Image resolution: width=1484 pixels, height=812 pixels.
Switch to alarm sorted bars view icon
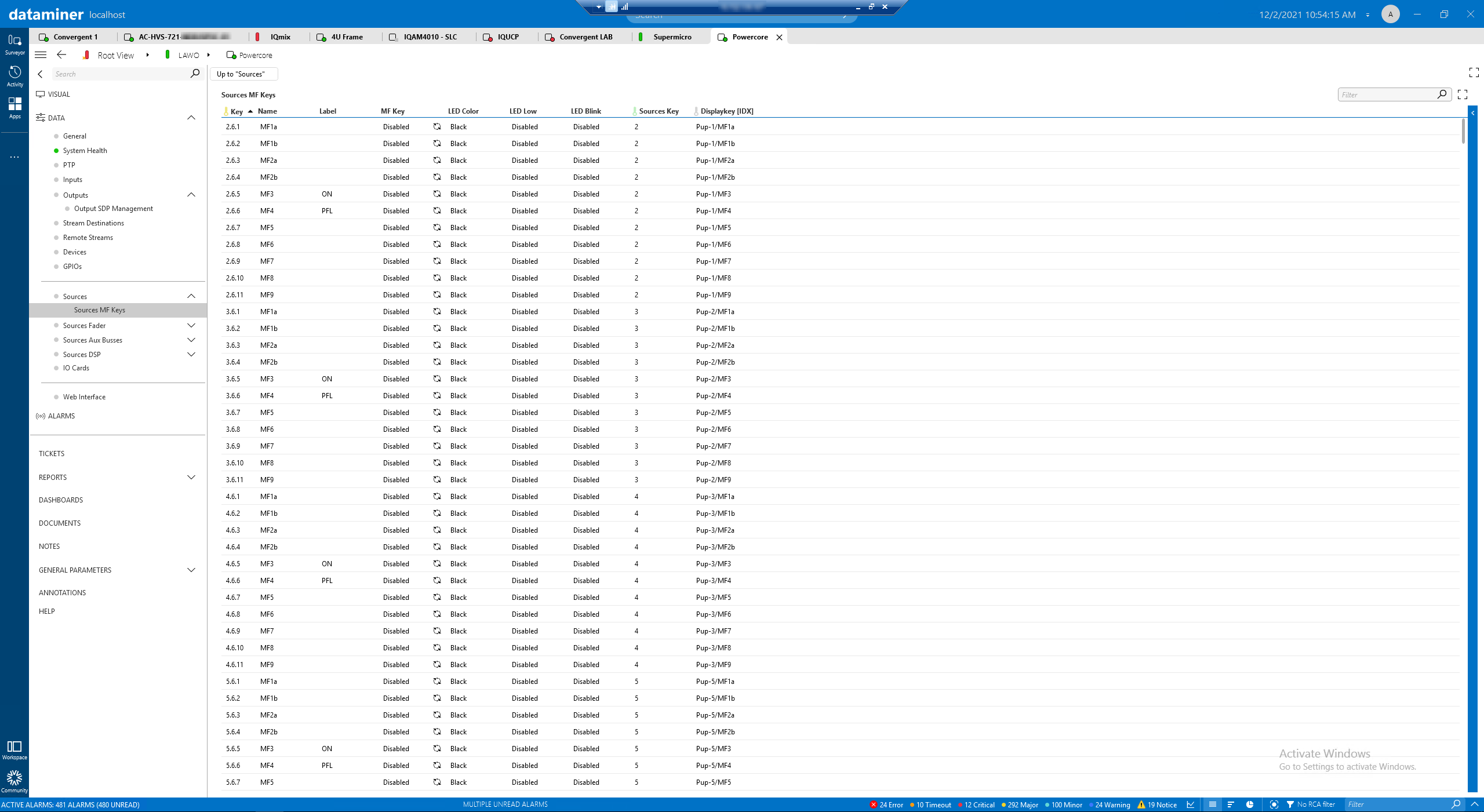coord(1231,804)
